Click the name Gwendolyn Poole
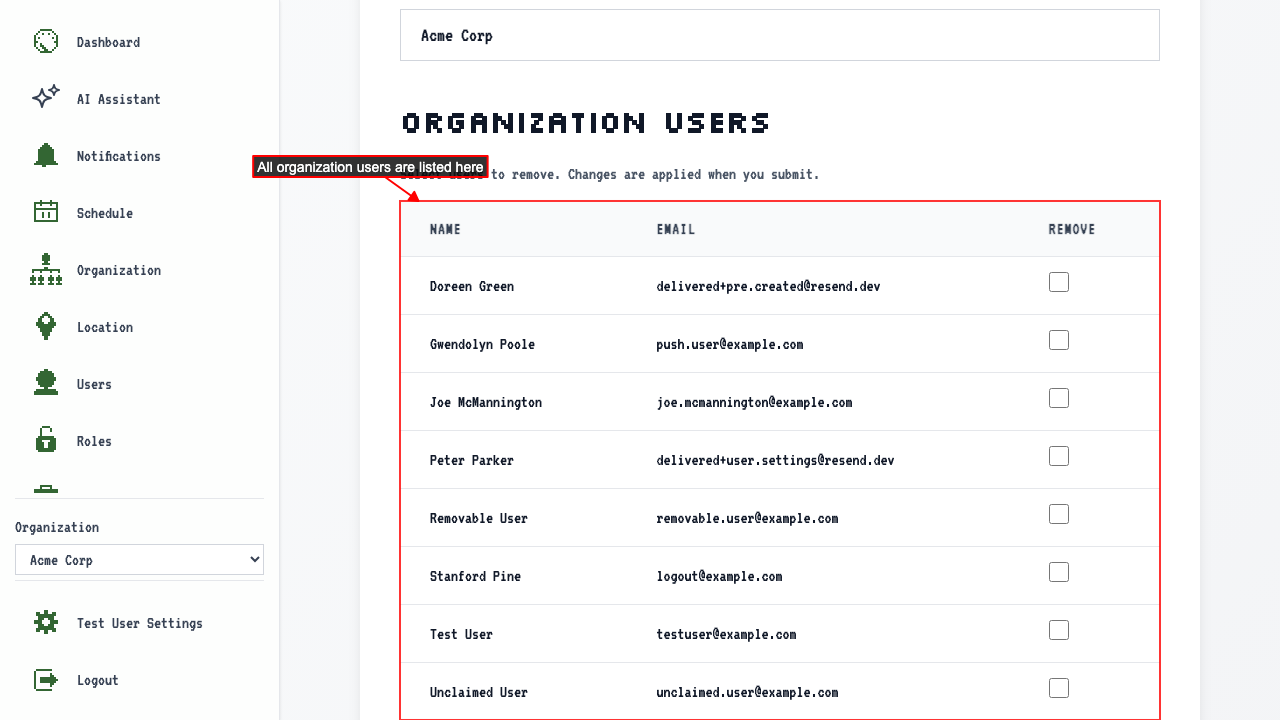Screen dimensions: 1280x720 tap(482, 344)
